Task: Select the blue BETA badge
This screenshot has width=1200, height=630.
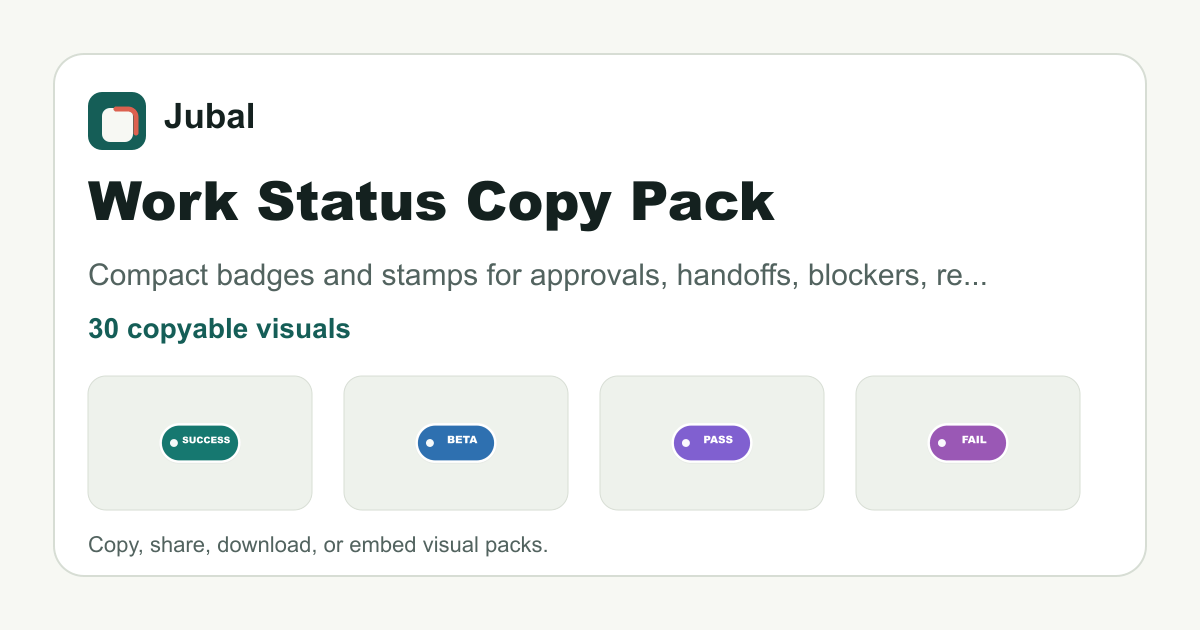Action: tap(456, 443)
